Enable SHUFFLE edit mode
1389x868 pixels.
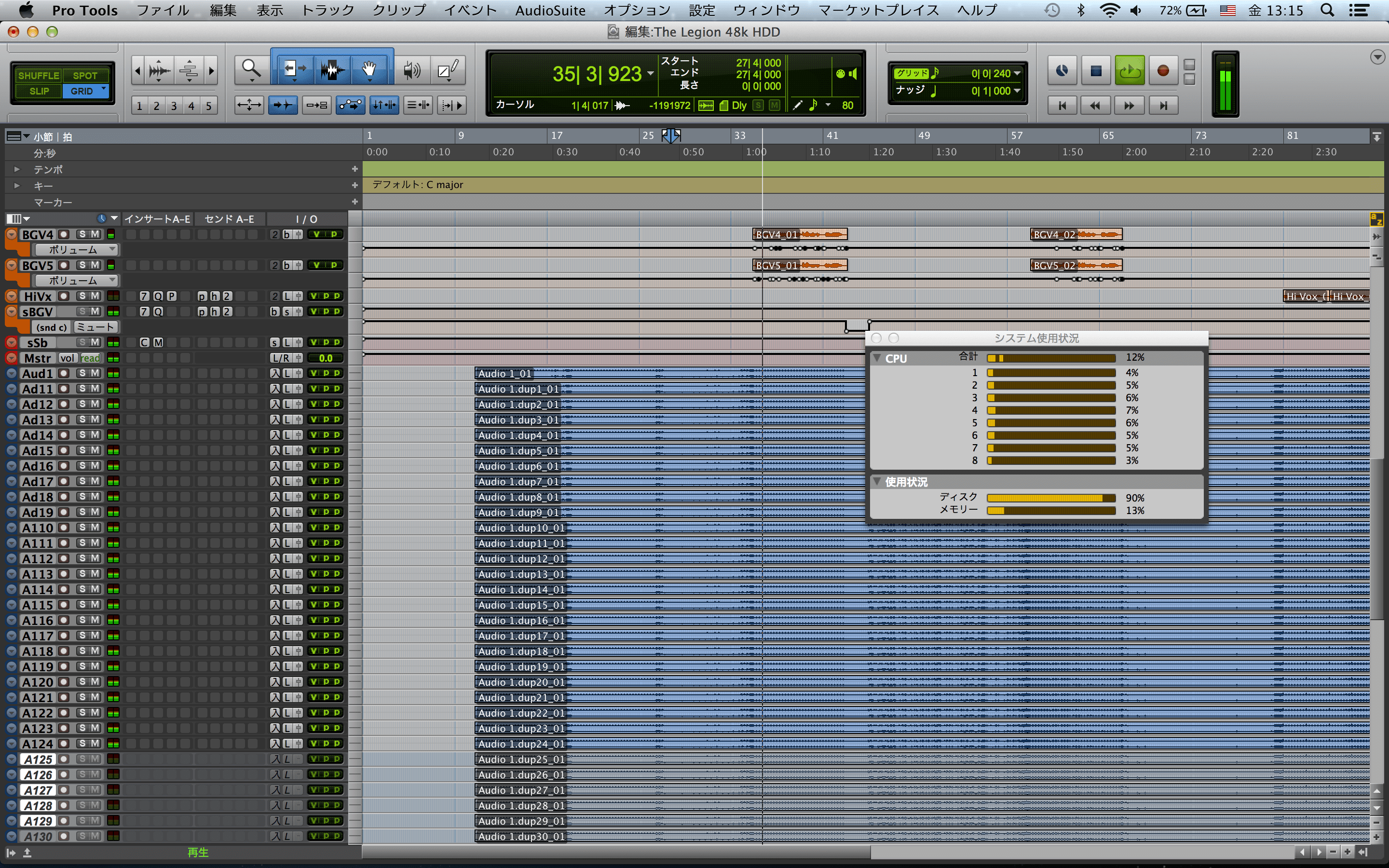click(39, 75)
